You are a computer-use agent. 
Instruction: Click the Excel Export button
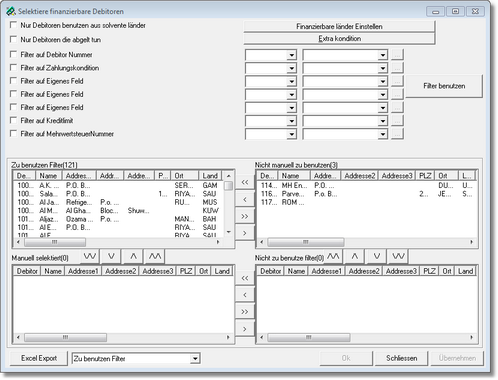[39, 358]
